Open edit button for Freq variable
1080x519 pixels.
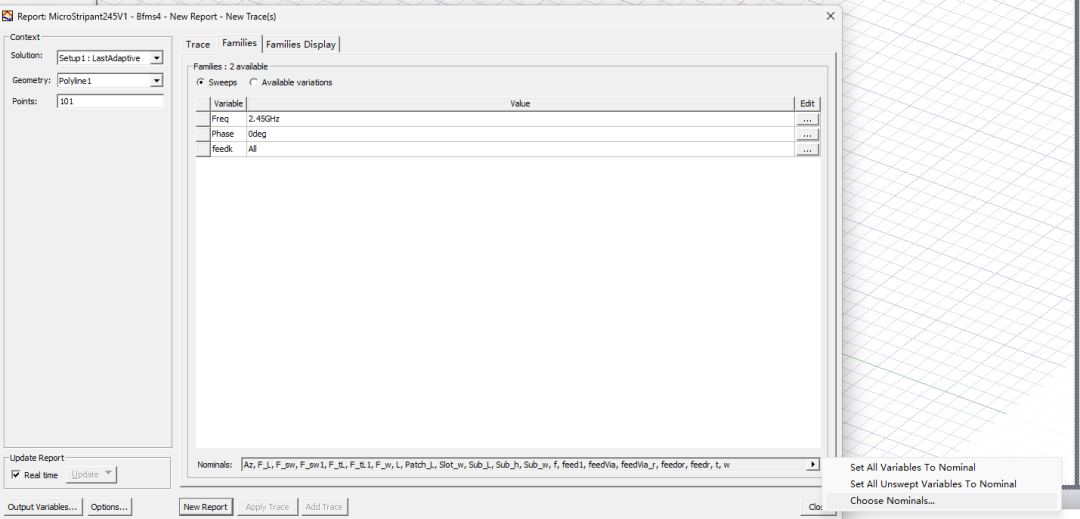coord(807,119)
